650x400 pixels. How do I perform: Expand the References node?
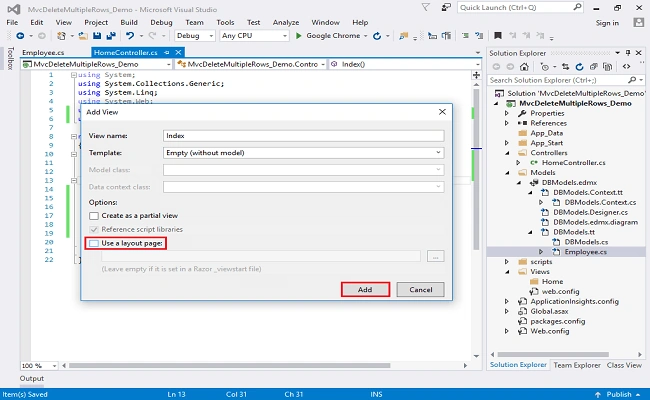point(507,123)
